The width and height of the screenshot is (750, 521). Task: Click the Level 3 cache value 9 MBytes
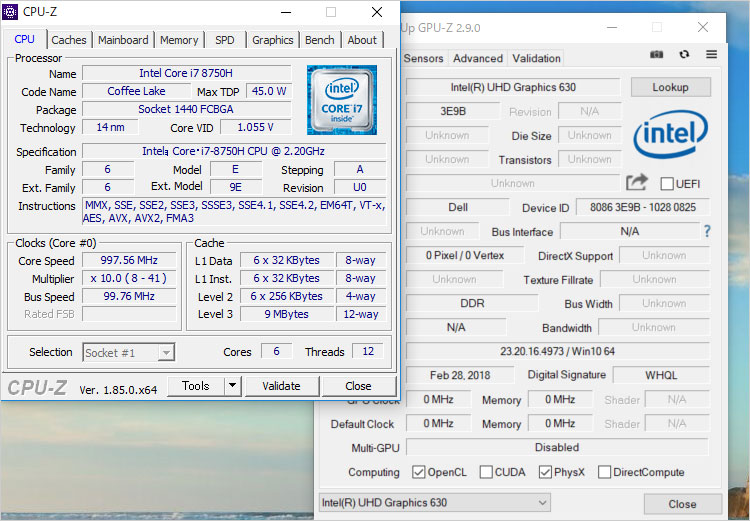[x=287, y=314]
